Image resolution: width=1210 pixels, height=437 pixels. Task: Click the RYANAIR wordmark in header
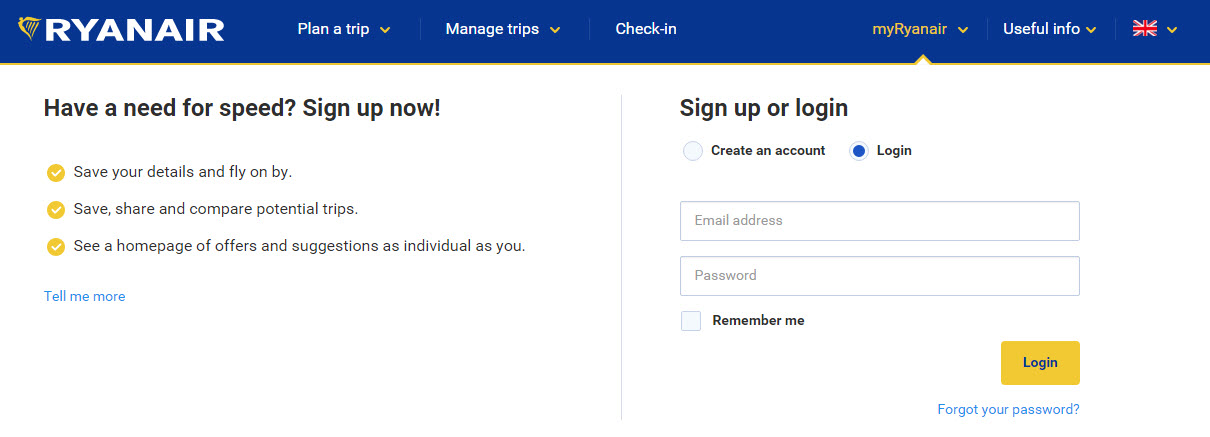pyautogui.click(x=135, y=30)
